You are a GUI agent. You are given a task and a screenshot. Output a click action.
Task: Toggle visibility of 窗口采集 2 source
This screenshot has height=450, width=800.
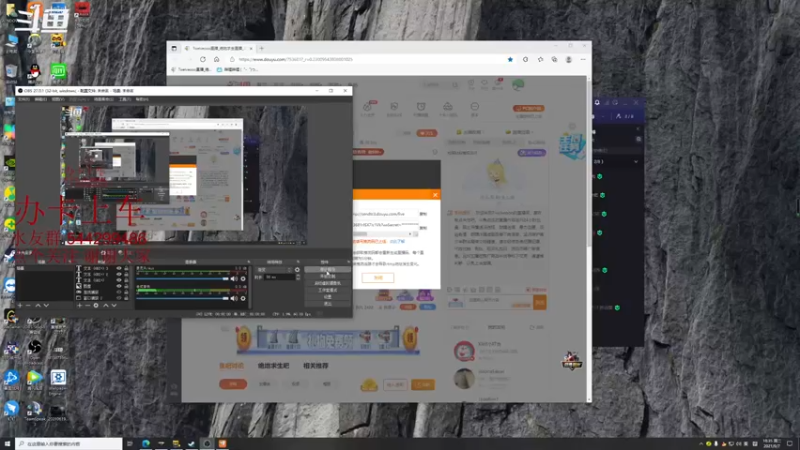pyautogui.click(x=119, y=298)
